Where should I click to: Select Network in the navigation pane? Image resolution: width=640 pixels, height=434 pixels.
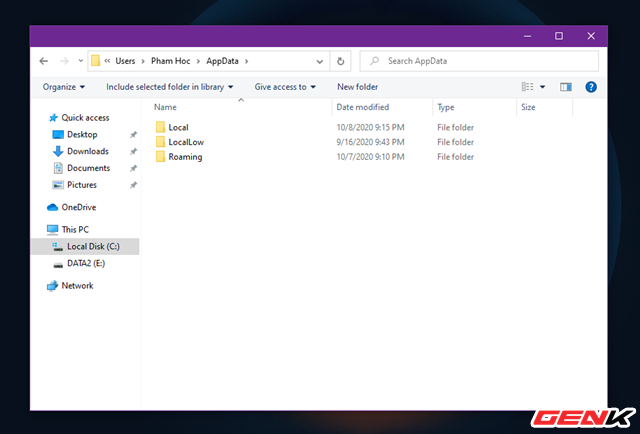[x=77, y=285]
